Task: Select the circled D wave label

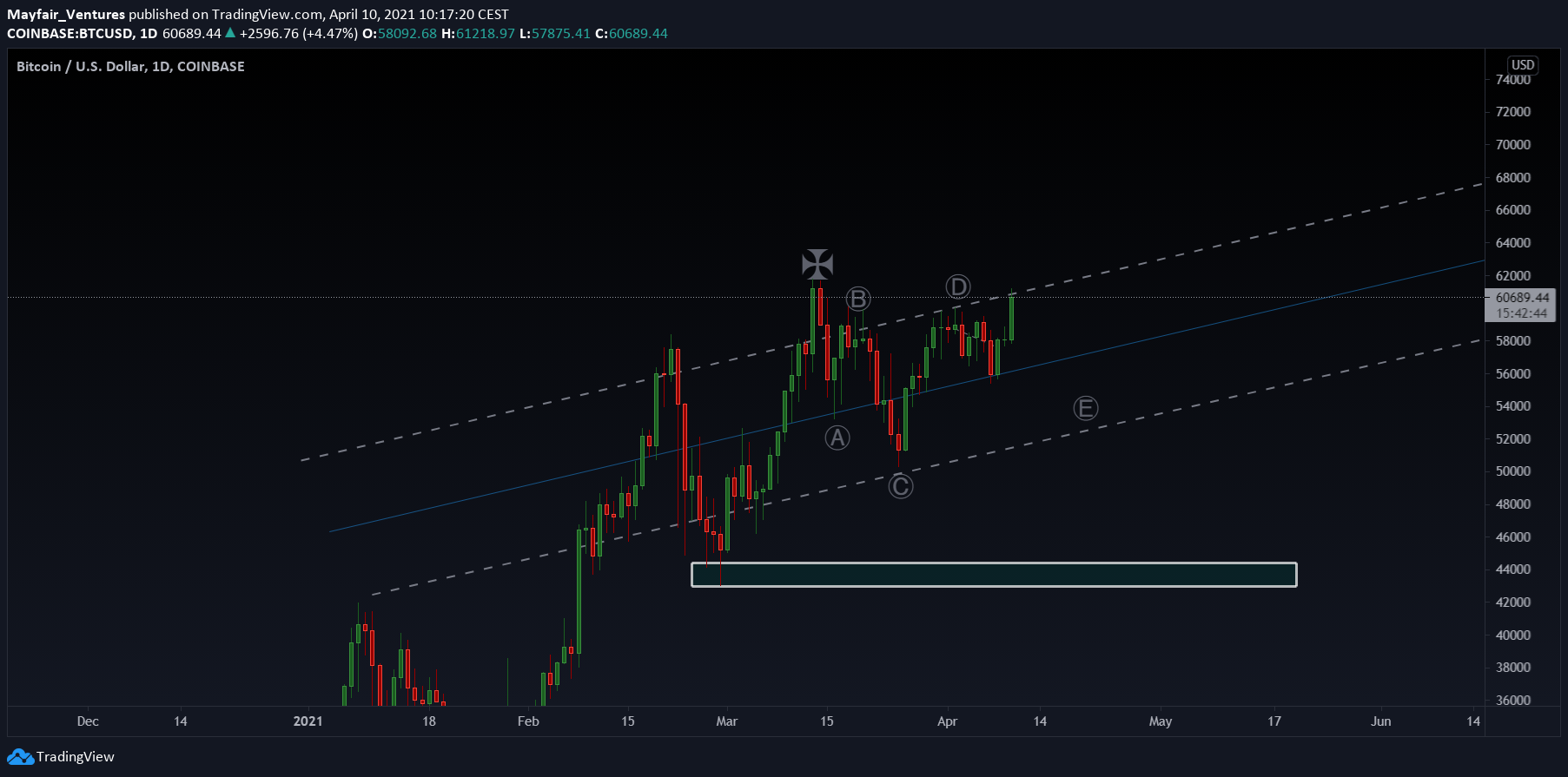Action: click(x=958, y=286)
